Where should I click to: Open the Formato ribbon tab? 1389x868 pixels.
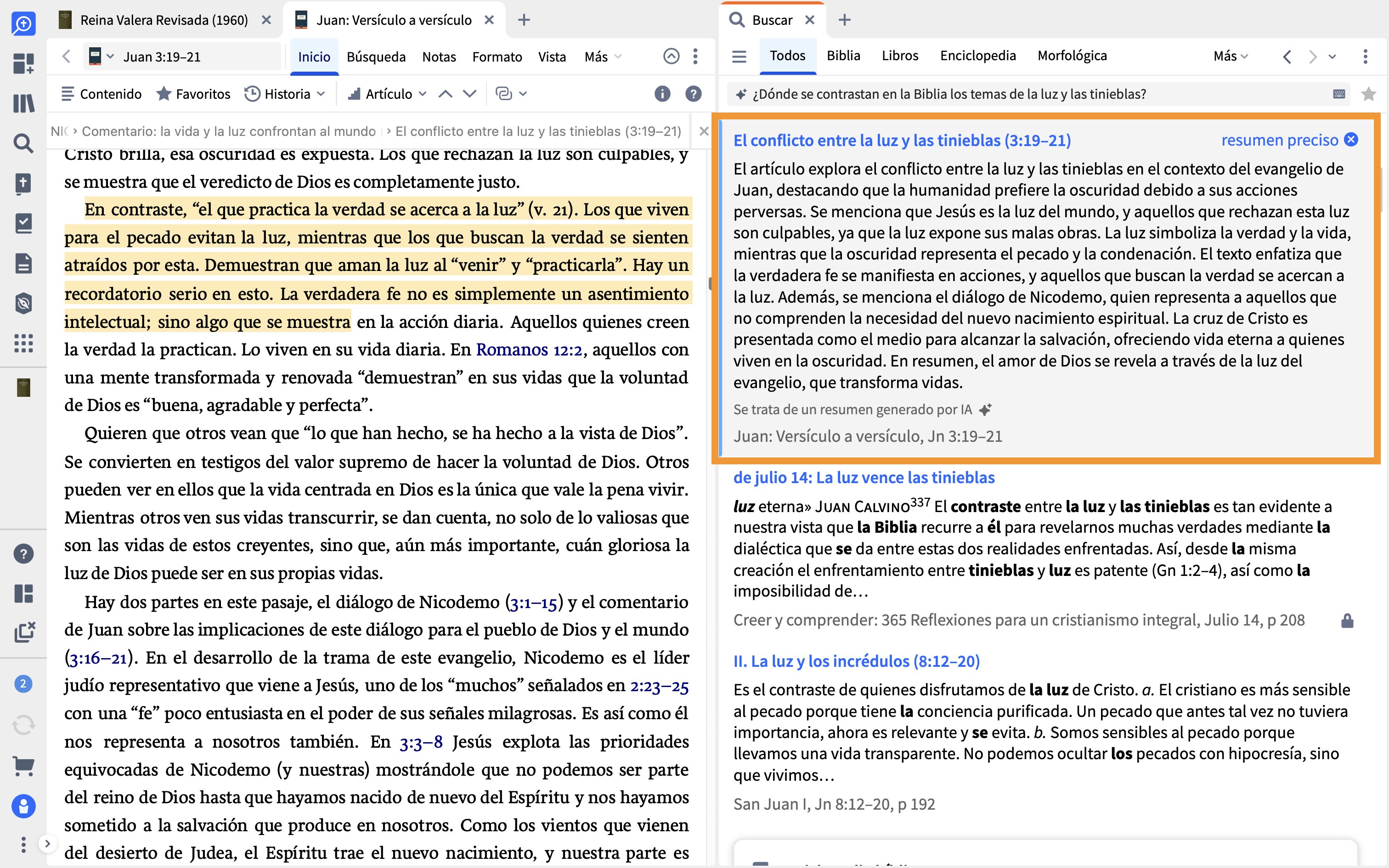click(497, 57)
